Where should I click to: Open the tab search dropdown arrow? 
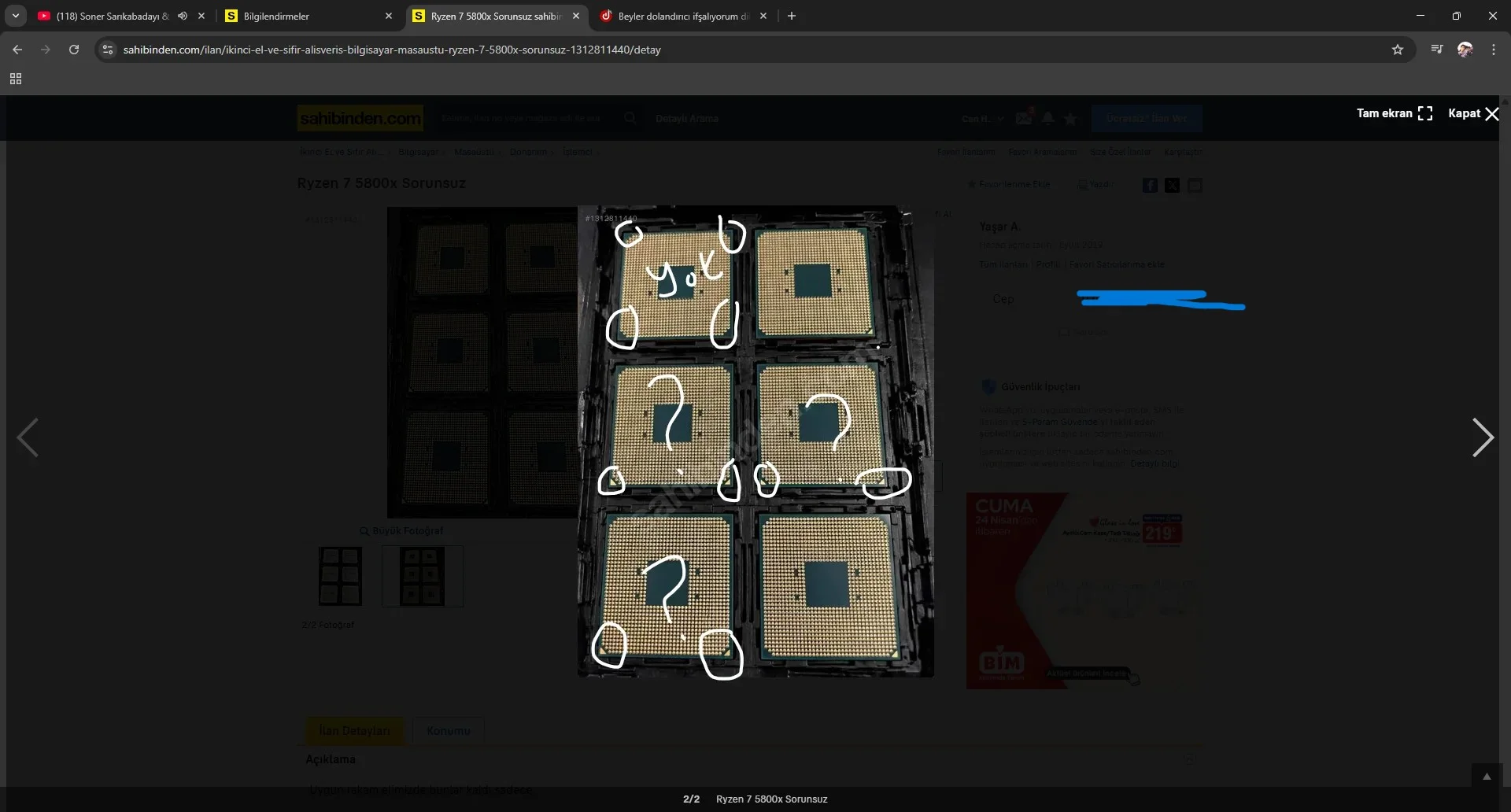point(16,16)
